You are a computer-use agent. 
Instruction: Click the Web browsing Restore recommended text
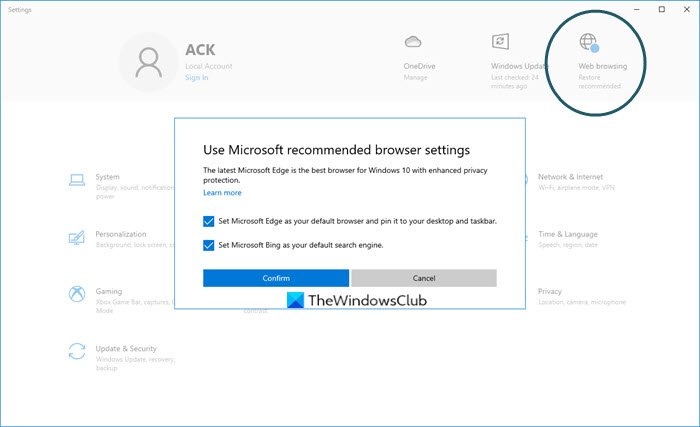pyautogui.click(x=600, y=82)
